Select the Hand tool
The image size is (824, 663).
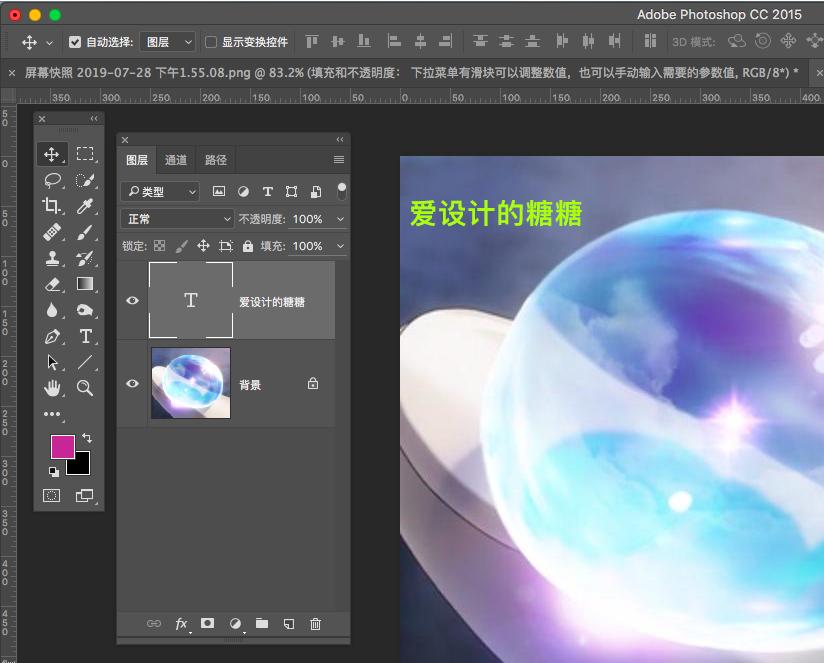53,387
